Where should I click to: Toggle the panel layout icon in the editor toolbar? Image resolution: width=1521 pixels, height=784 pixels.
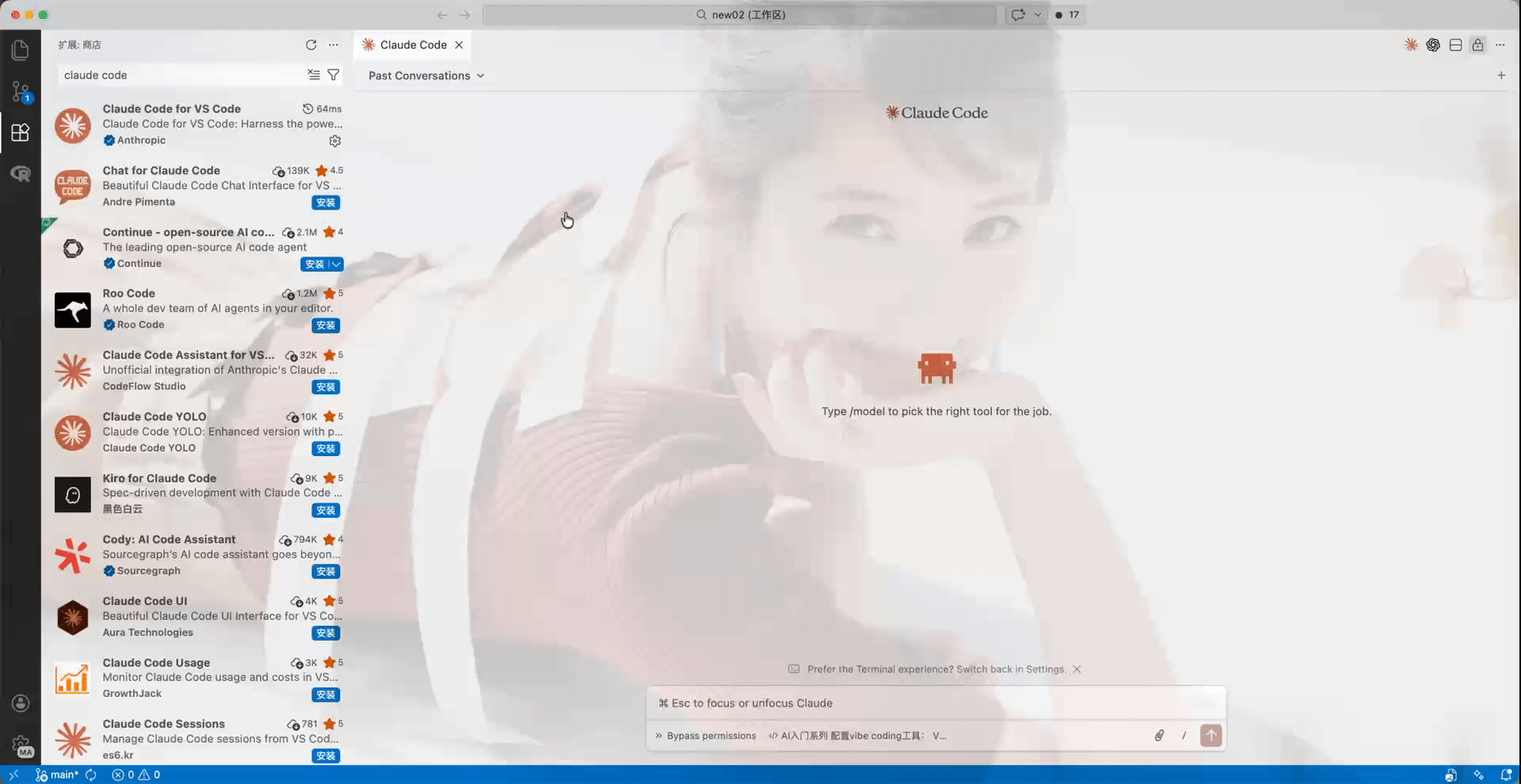tap(1455, 45)
